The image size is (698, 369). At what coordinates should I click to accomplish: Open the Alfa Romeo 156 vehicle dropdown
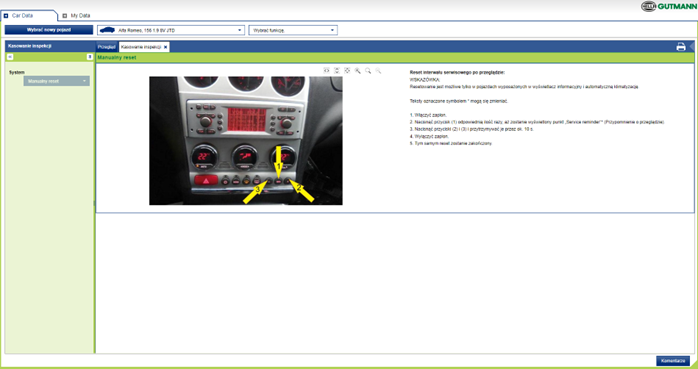click(x=171, y=30)
